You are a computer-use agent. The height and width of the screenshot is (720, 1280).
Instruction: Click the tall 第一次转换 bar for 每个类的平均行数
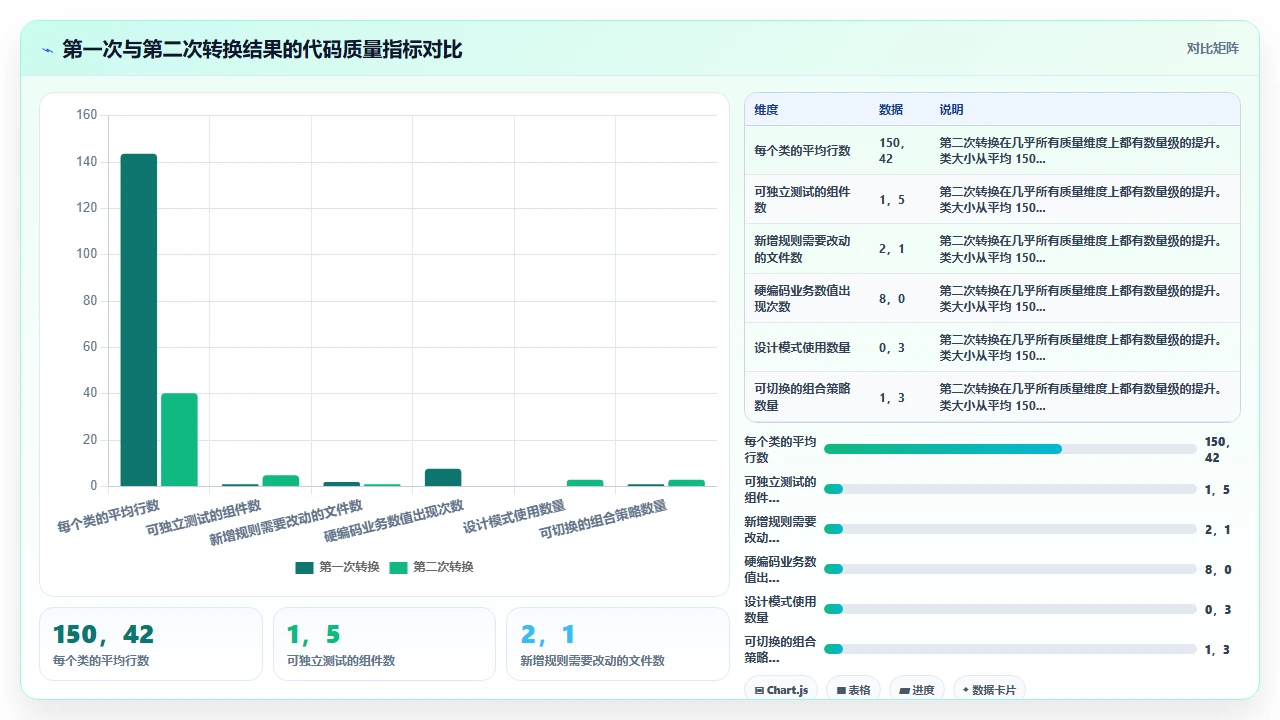(x=139, y=320)
